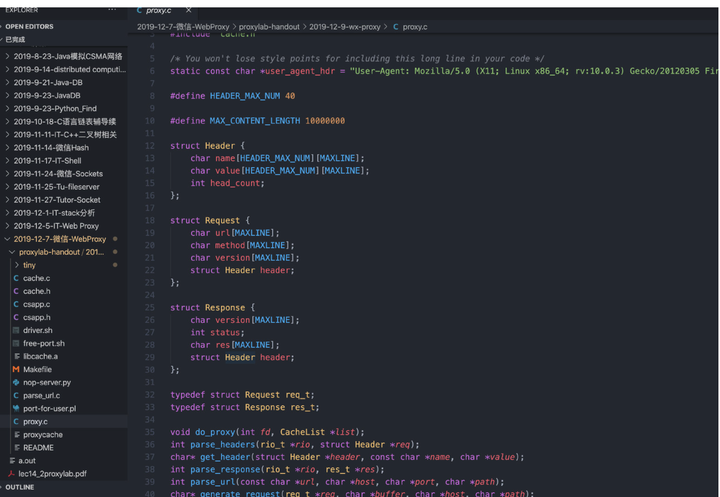The height and width of the screenshot is (497, 720).
Task: Open free-port.sh script icon
Action: point(16,343)
